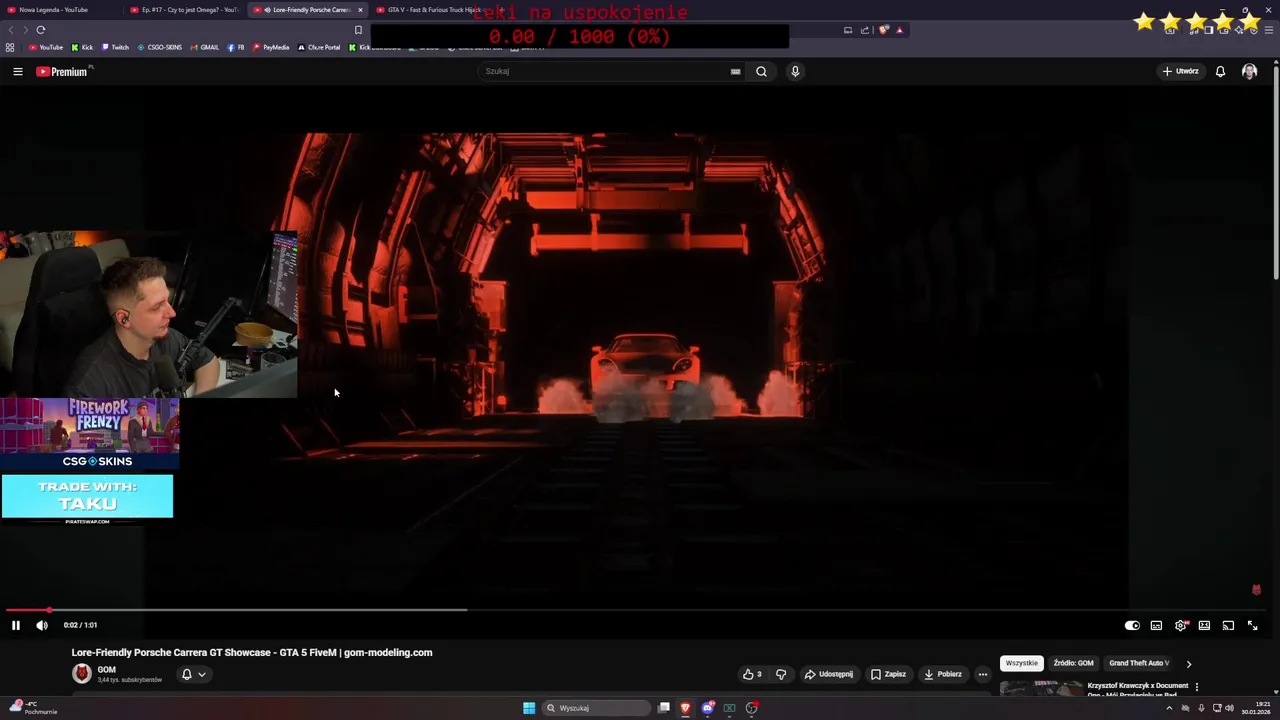1280x720 pixels.
Task: Show hidden system tray icons
Action: coord(1169,708)
